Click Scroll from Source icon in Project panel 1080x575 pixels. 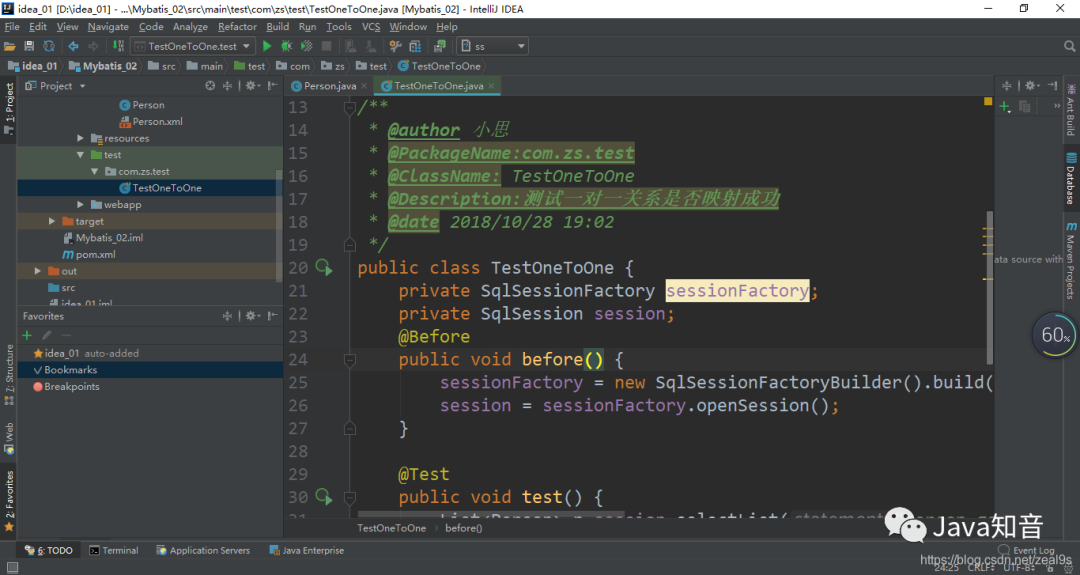coord(210,85)
